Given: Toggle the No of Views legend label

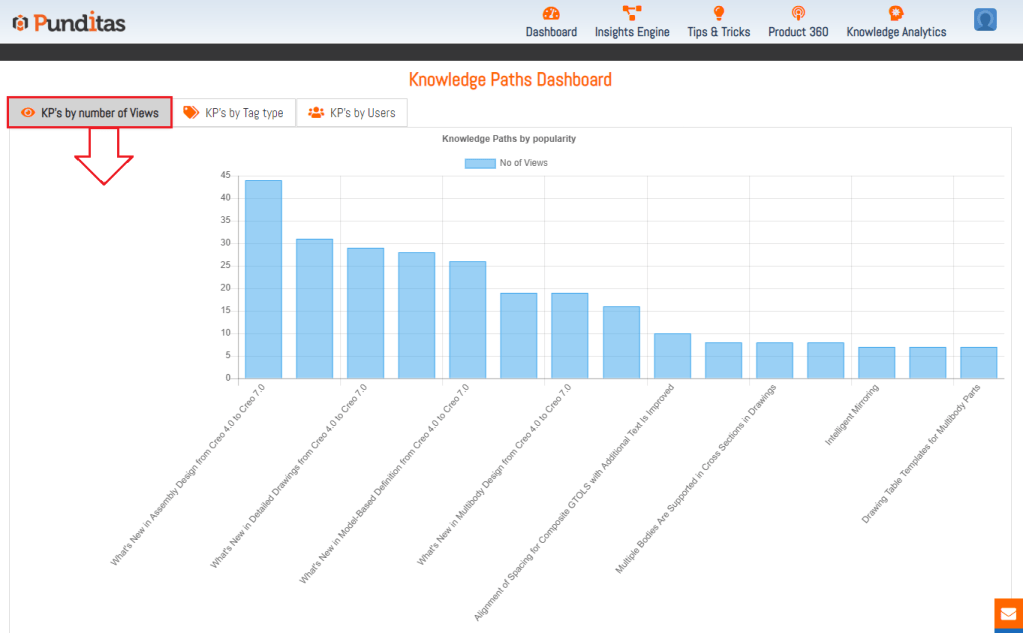Looking at the screenshot, I should pos(524,163).
